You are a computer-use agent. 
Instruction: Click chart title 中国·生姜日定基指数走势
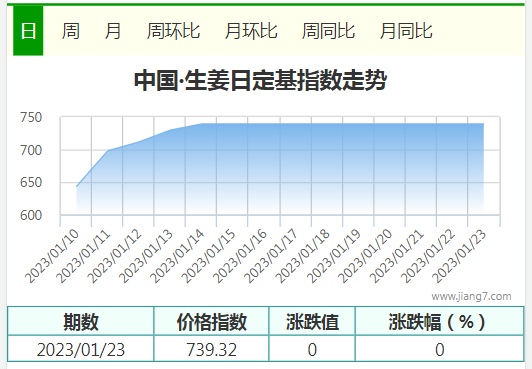click(x=261, y=80)
